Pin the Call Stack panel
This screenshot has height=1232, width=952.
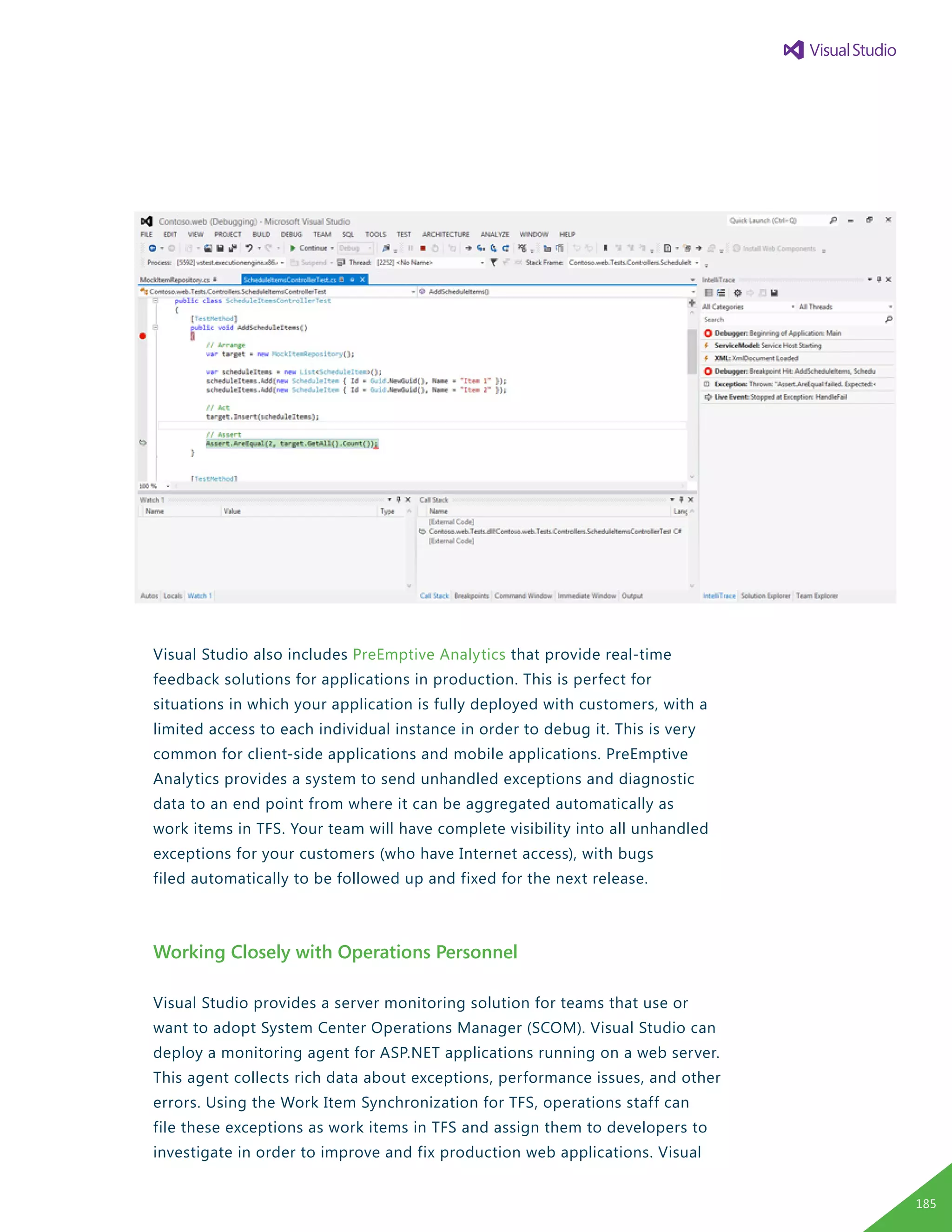coord(681,500)
